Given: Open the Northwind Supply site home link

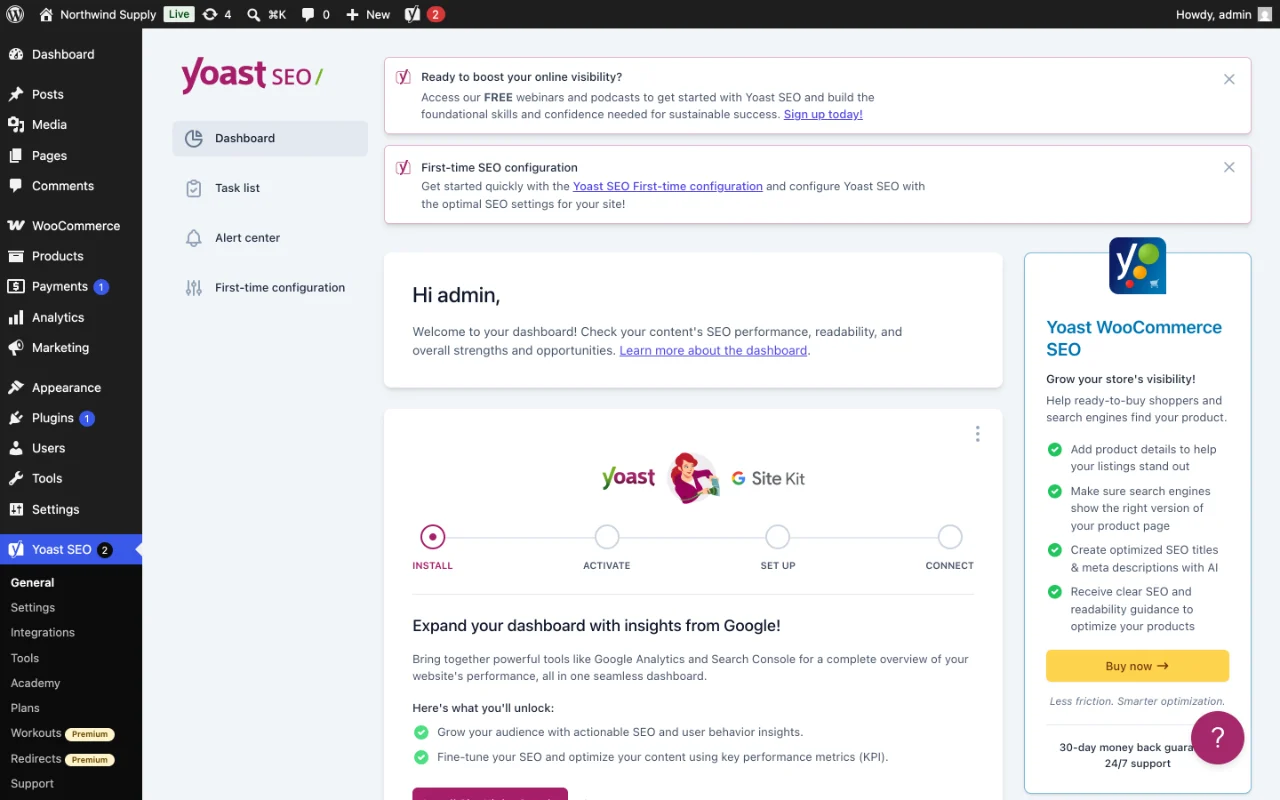Looking at the screenshot, I should click(97, 14).
